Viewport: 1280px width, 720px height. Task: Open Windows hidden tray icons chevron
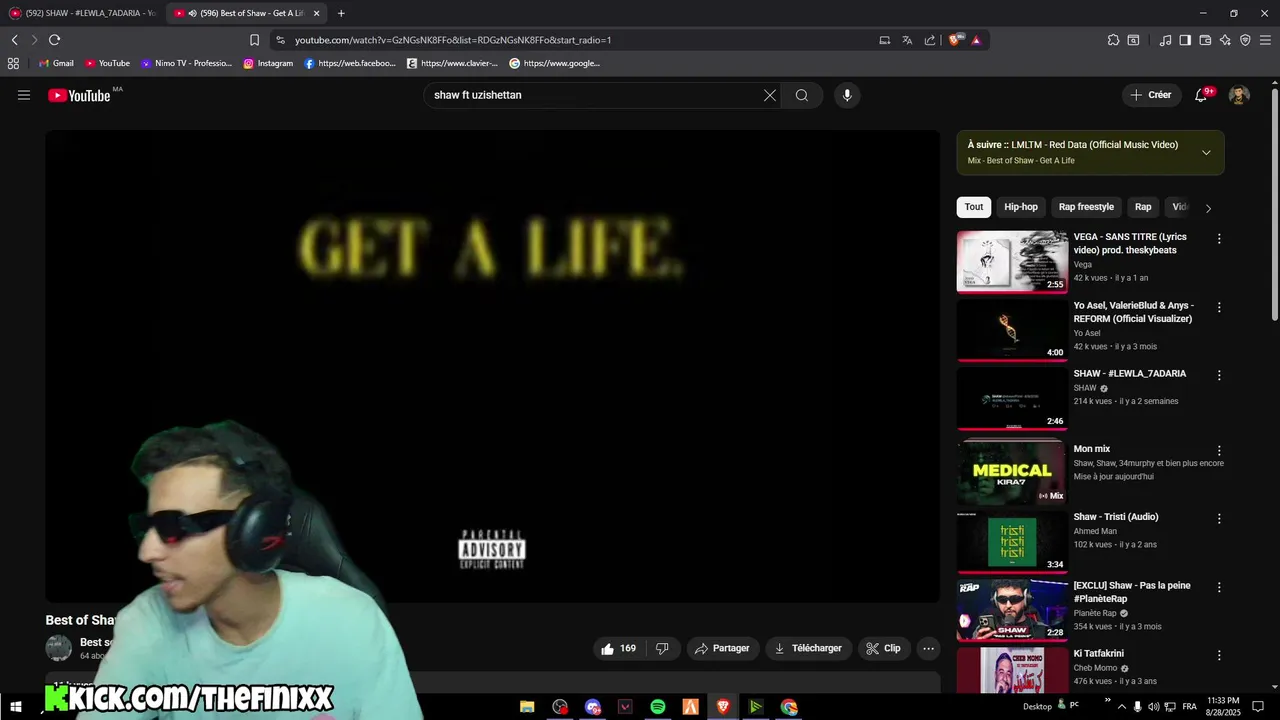coord(1121,707)
